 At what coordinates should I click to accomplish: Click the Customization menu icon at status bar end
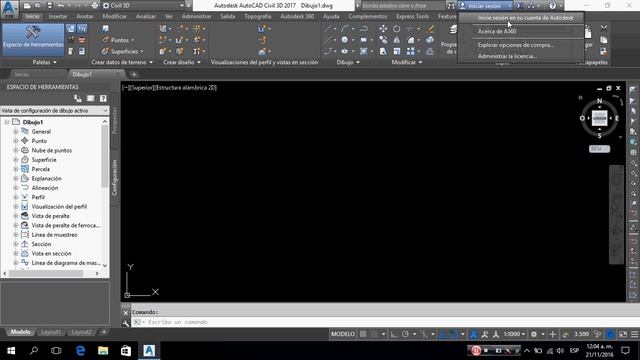634,334
